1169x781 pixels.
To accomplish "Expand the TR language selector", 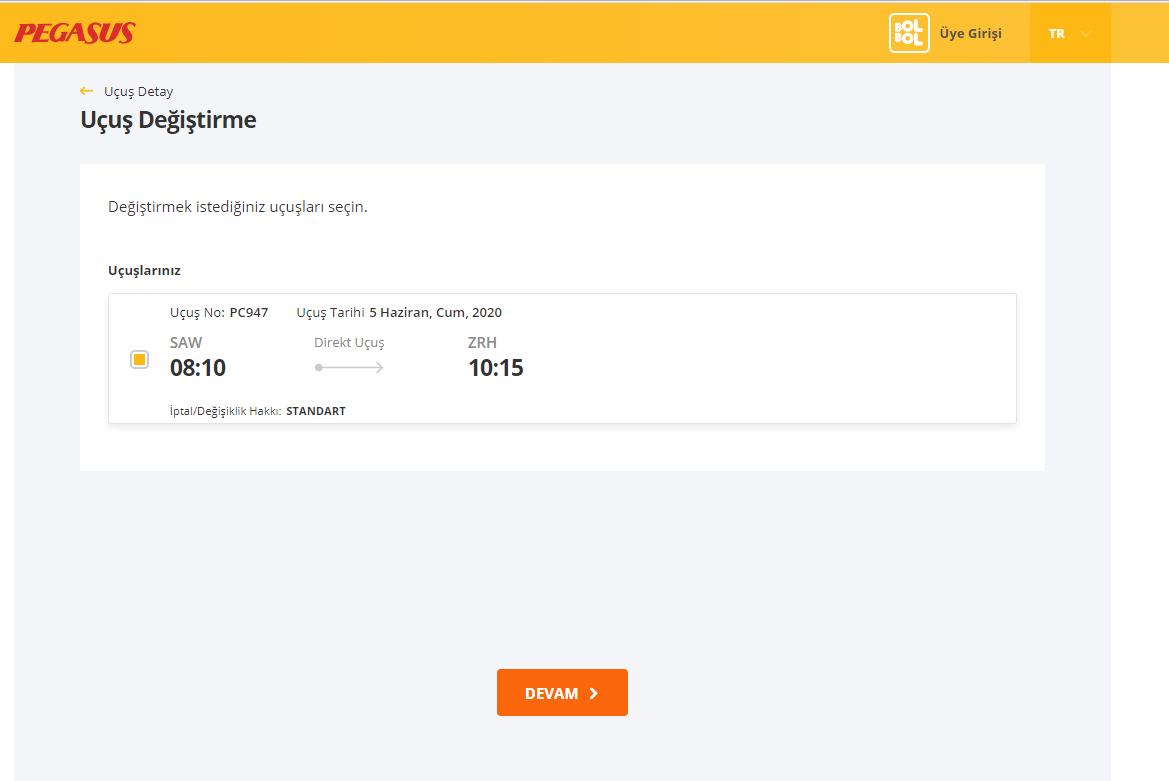I will [1057, 33].
